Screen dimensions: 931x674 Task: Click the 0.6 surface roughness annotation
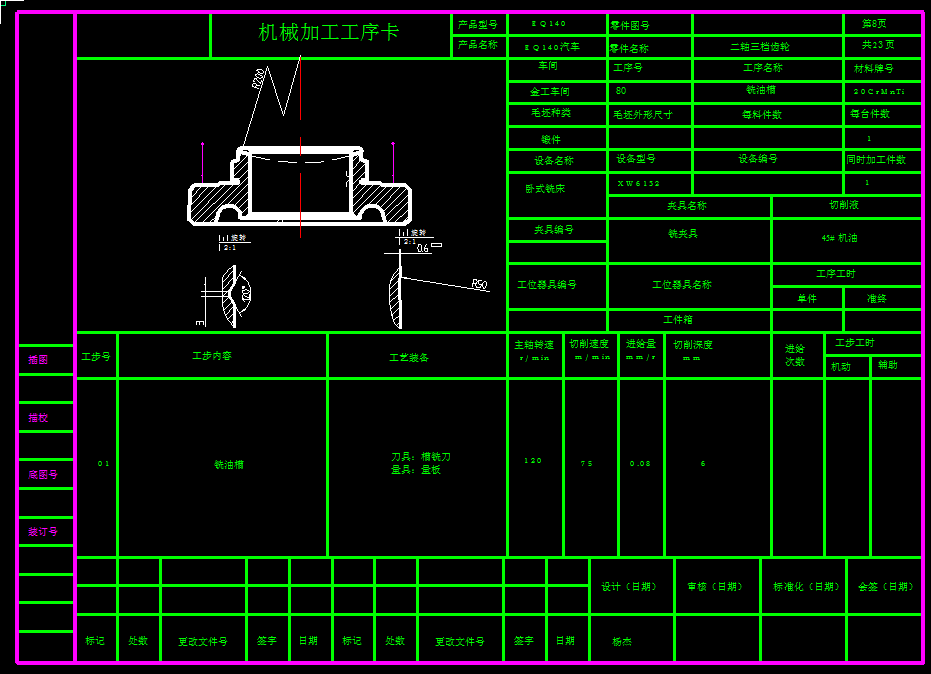(423, 249)
